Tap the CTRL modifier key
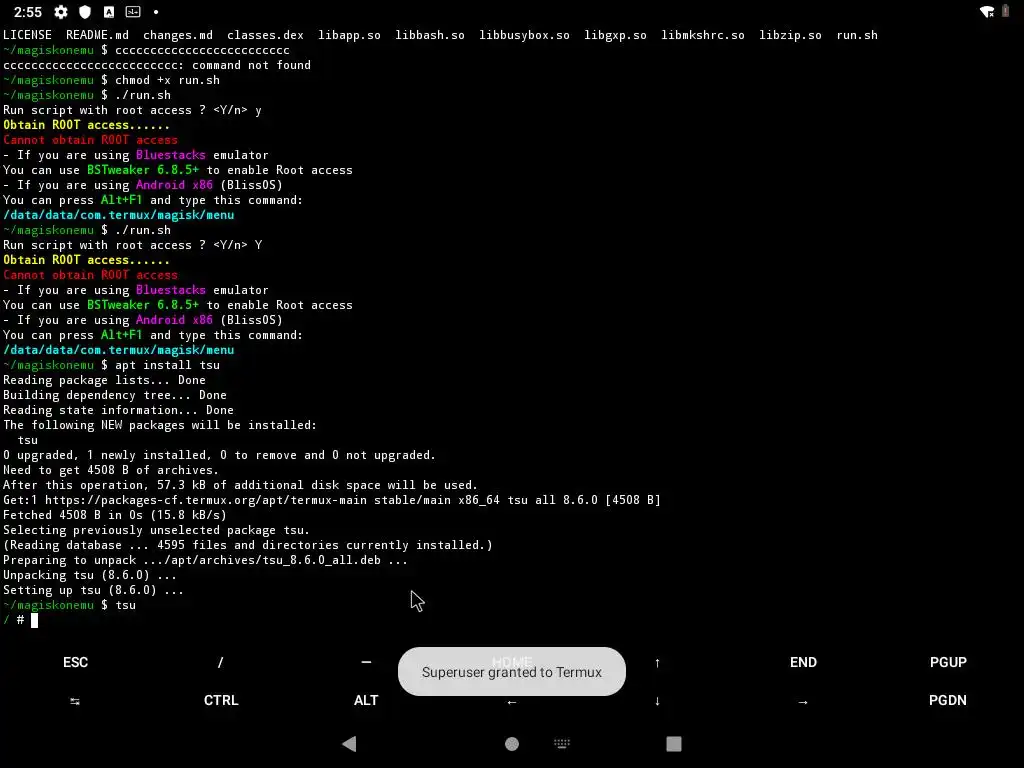 221,700
